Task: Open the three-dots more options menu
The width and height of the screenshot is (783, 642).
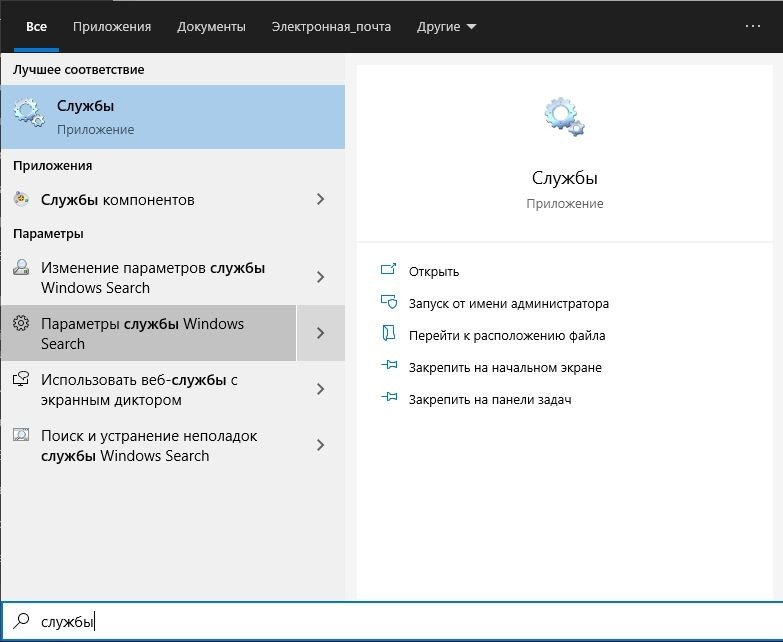Action: coord(753,26)
